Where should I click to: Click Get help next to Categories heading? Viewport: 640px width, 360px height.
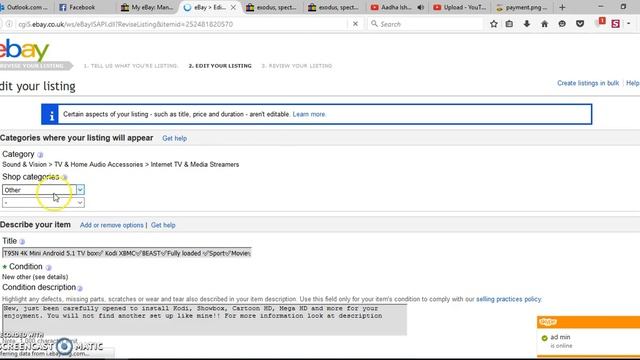click(x=175, y=138)
